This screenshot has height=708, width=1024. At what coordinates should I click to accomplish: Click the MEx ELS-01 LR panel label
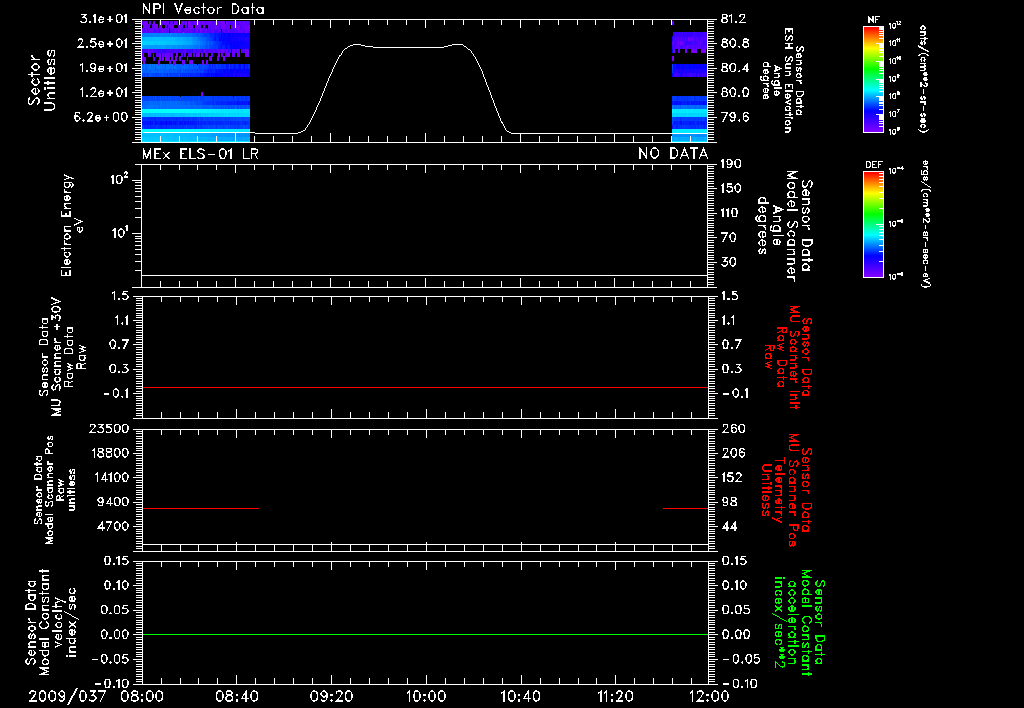pyautogui.click(x=200, y=153)
